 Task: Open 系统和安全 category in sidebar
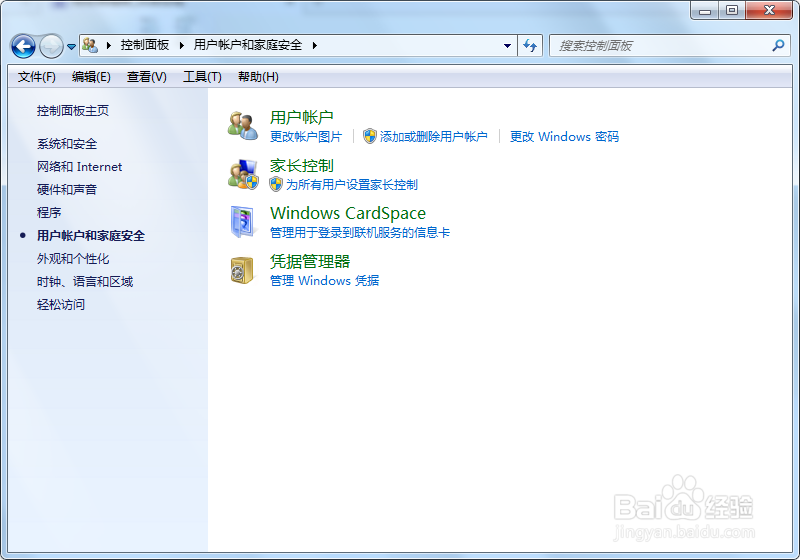point(67,144)
